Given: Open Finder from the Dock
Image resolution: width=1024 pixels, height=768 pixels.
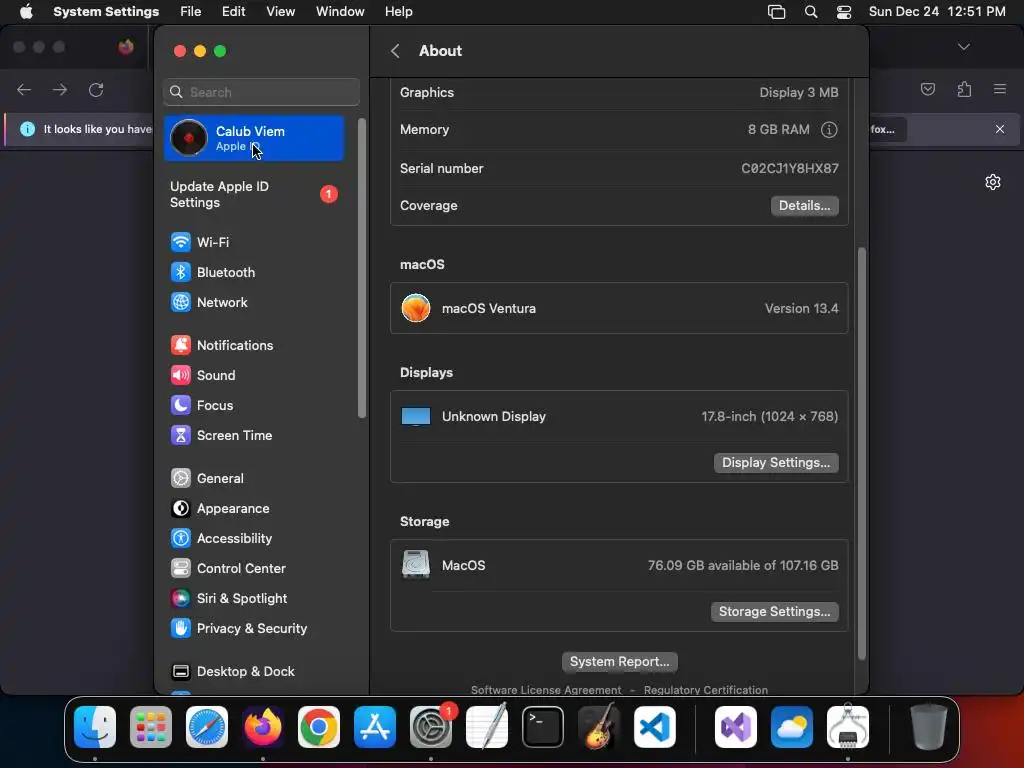Looking at the screenshot, I should (95, 727).
